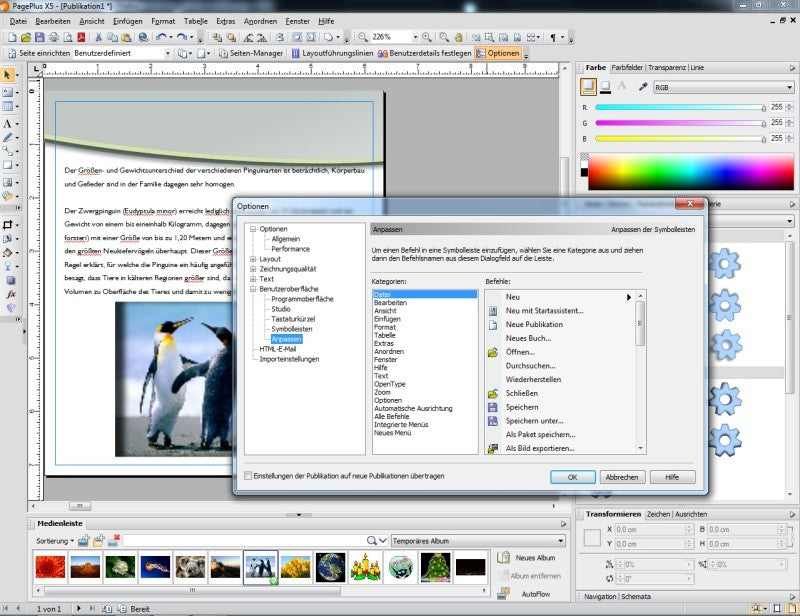800x616 pixels.
Task: Click the red R channel slider
Action: pos(681,108)
